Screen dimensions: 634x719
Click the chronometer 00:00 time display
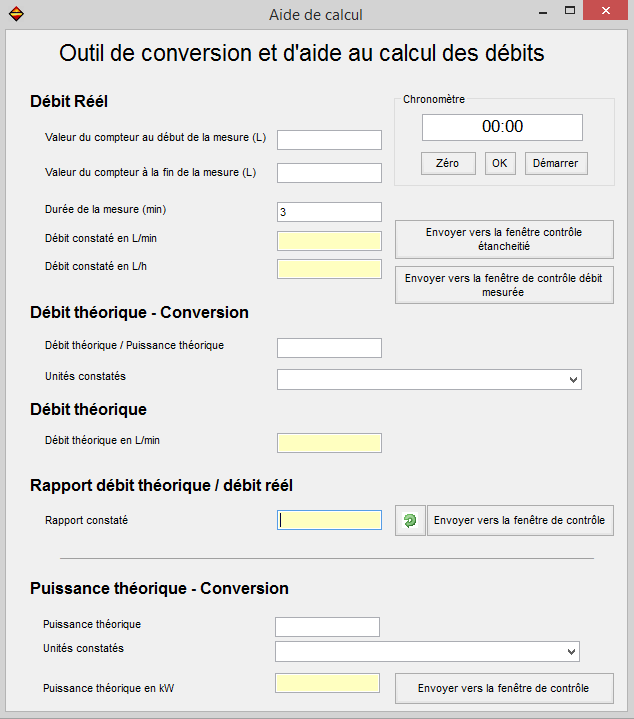click(502, 127)
